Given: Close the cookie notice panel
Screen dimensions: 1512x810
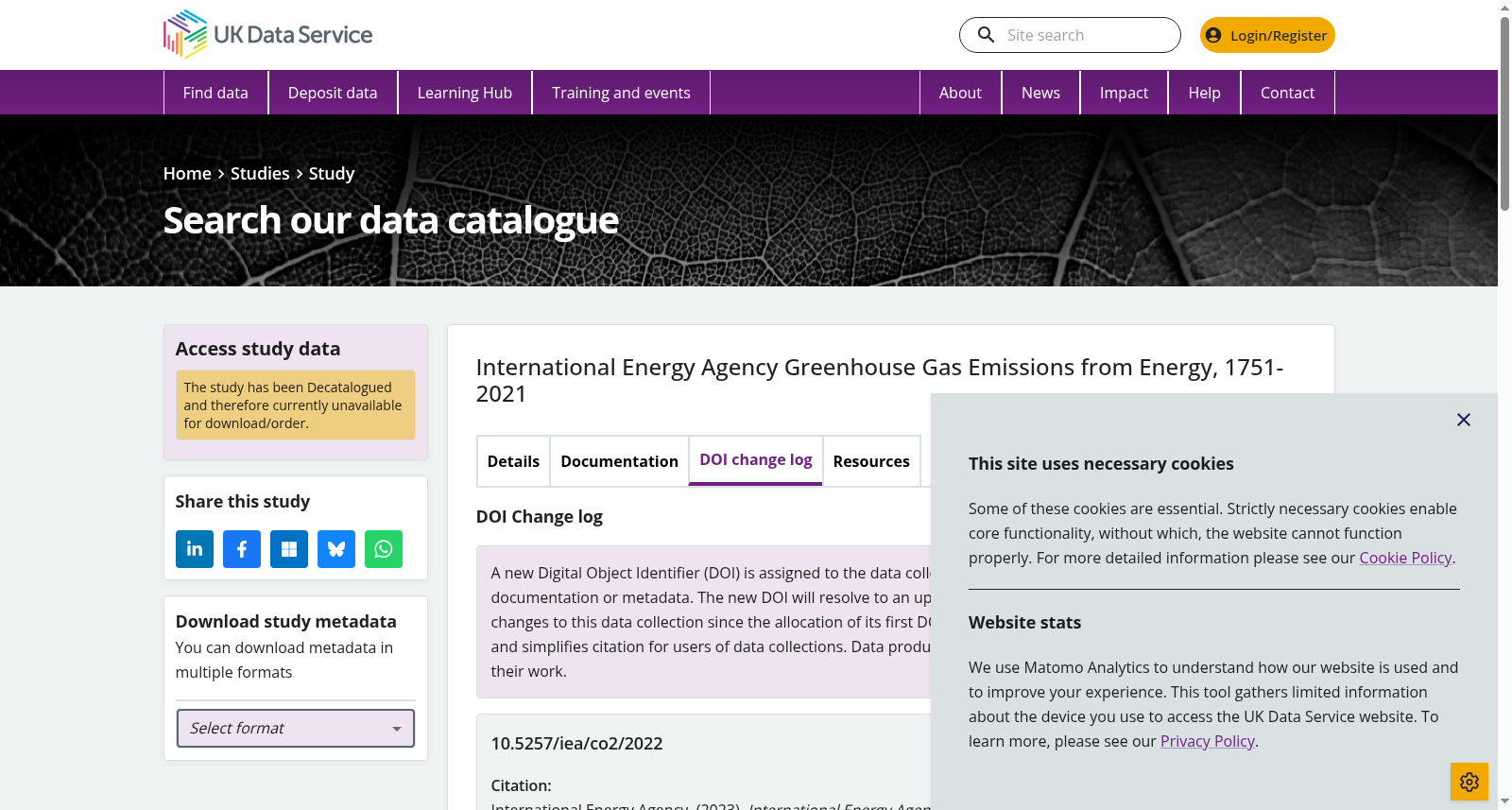Looking at the screenshot, I should pyautogui.click(x=1464, y=420).
